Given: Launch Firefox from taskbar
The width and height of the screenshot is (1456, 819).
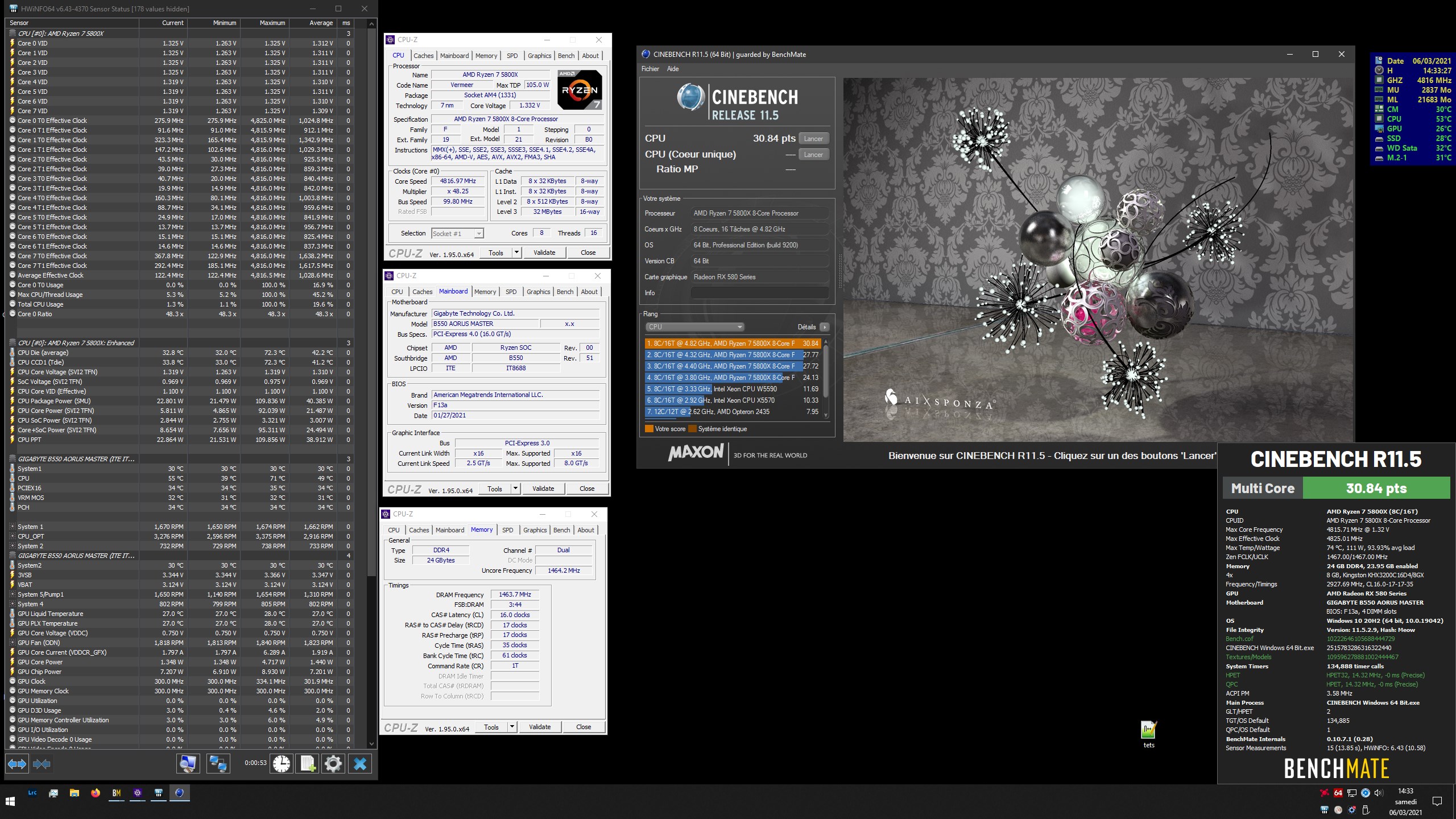Looking at the screenshot, I should [96, 793].
